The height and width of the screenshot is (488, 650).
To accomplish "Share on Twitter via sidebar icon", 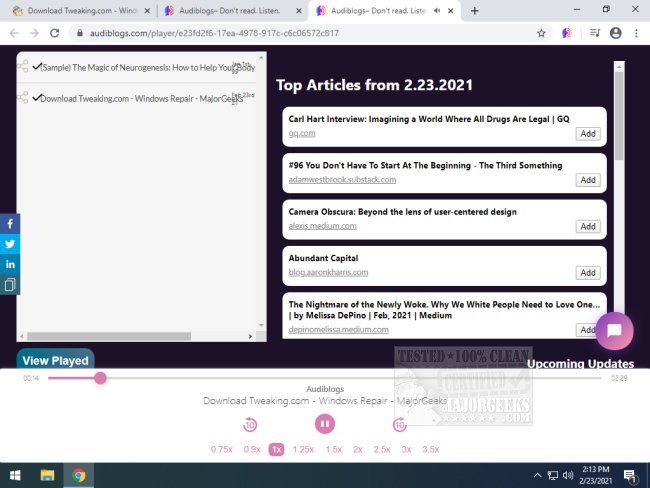I will pos(10,244).
